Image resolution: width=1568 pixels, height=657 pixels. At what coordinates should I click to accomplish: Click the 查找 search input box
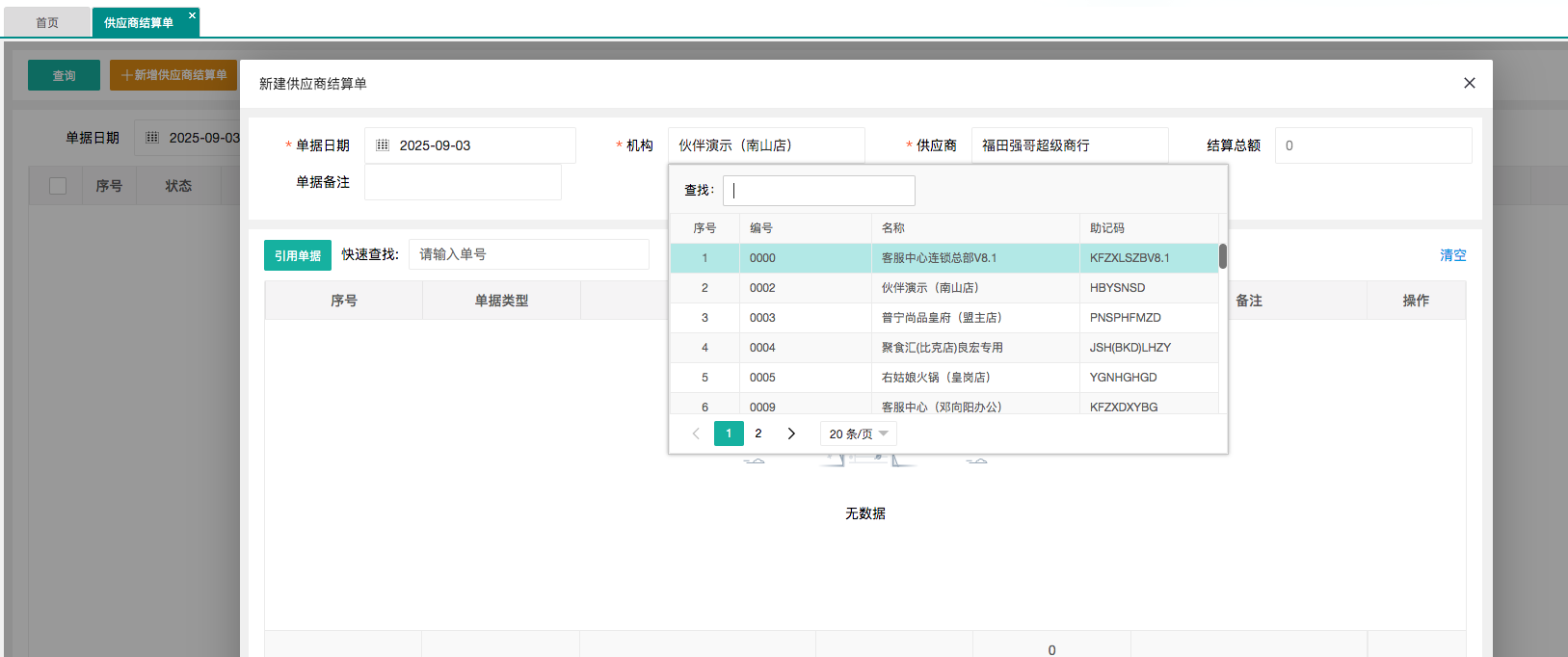818,191
